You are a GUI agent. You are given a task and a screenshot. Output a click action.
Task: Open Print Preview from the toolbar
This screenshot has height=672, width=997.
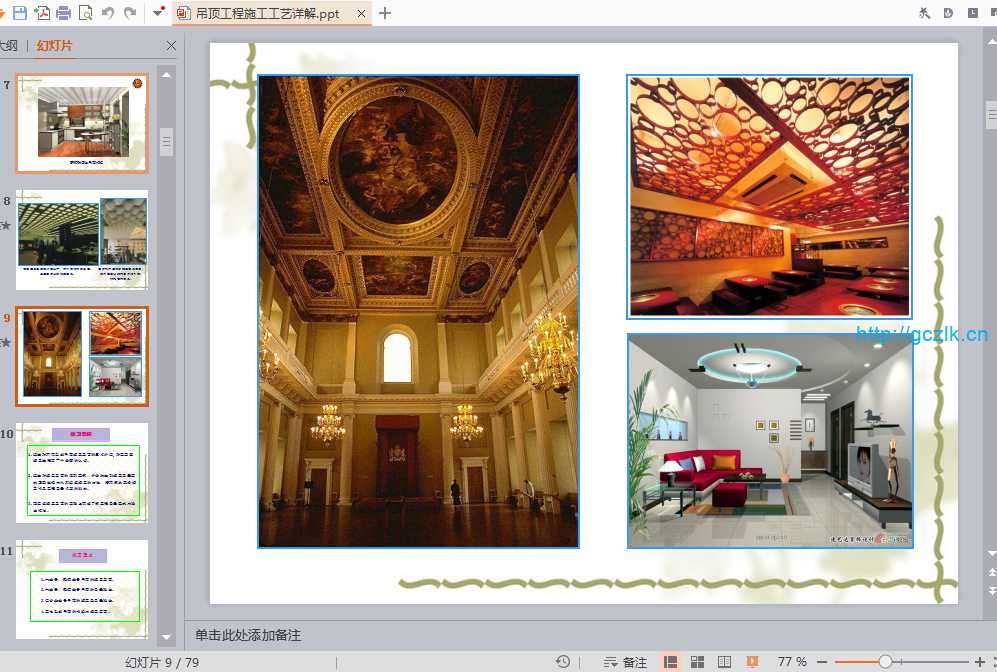(85, 13)
